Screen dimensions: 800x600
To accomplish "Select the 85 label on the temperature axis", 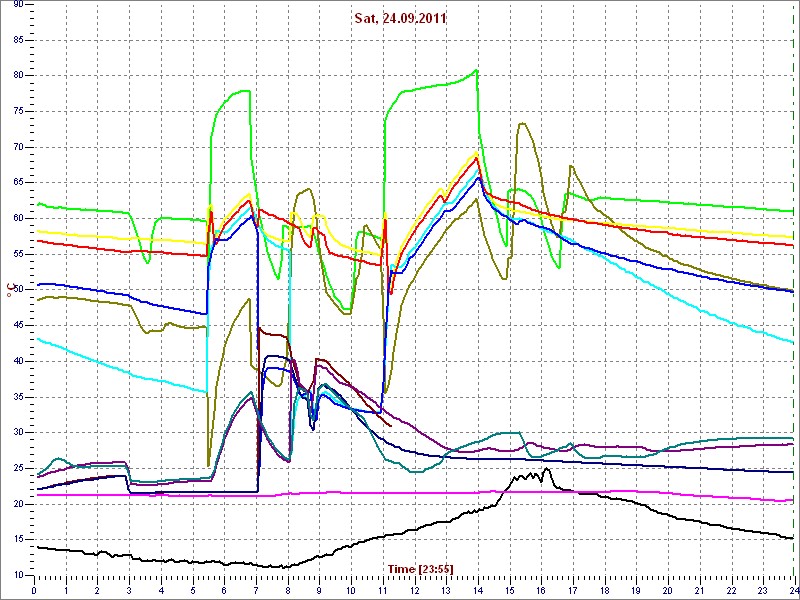I will coord(17,40).
